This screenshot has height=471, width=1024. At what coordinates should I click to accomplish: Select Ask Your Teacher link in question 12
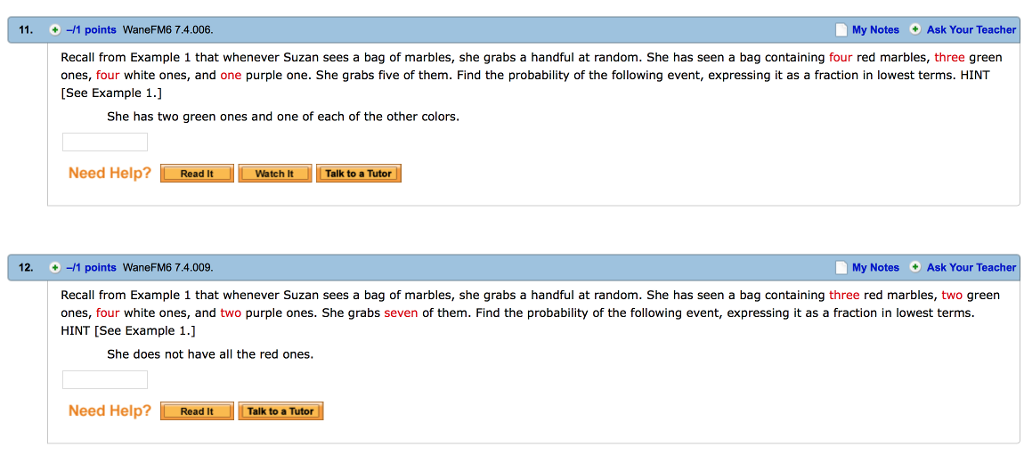(x=971, y=268)
